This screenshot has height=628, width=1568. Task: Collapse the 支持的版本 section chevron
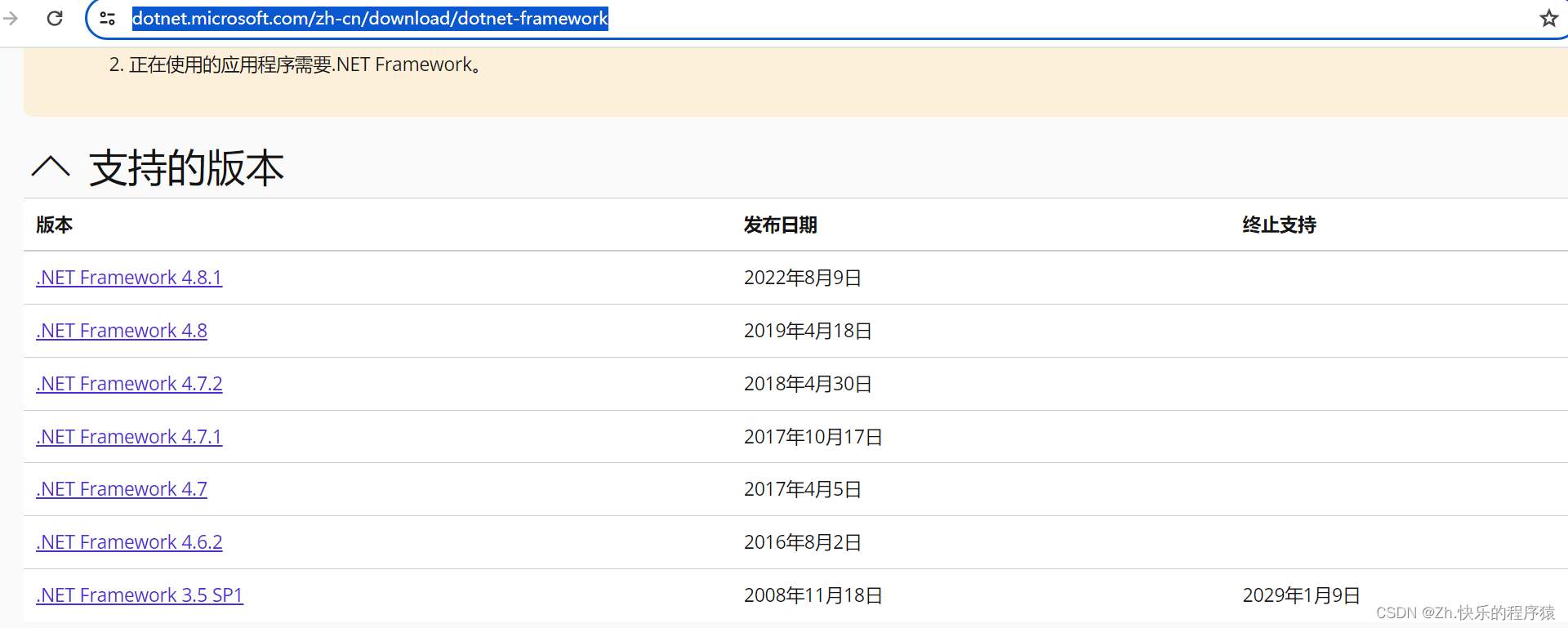(x=51, y=167)
